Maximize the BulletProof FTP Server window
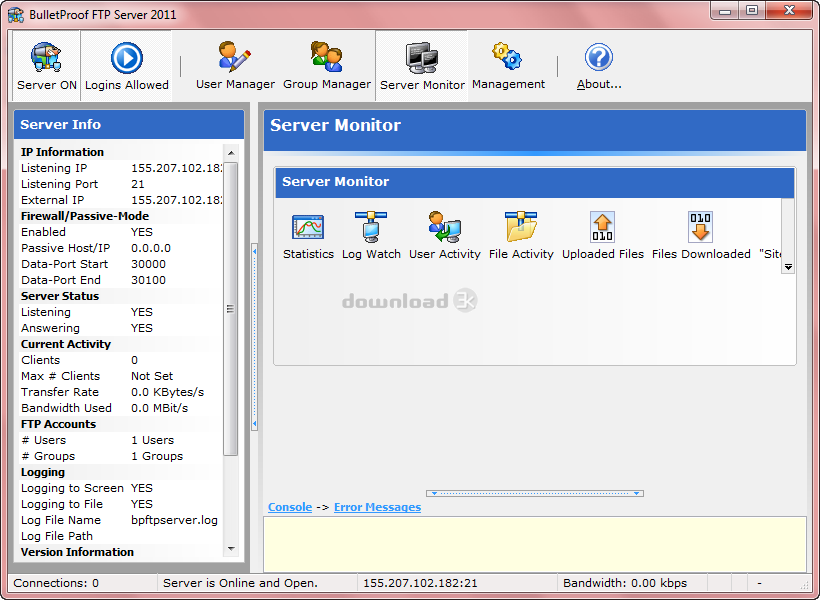820x600 pixels. click(x=751, y=10)
